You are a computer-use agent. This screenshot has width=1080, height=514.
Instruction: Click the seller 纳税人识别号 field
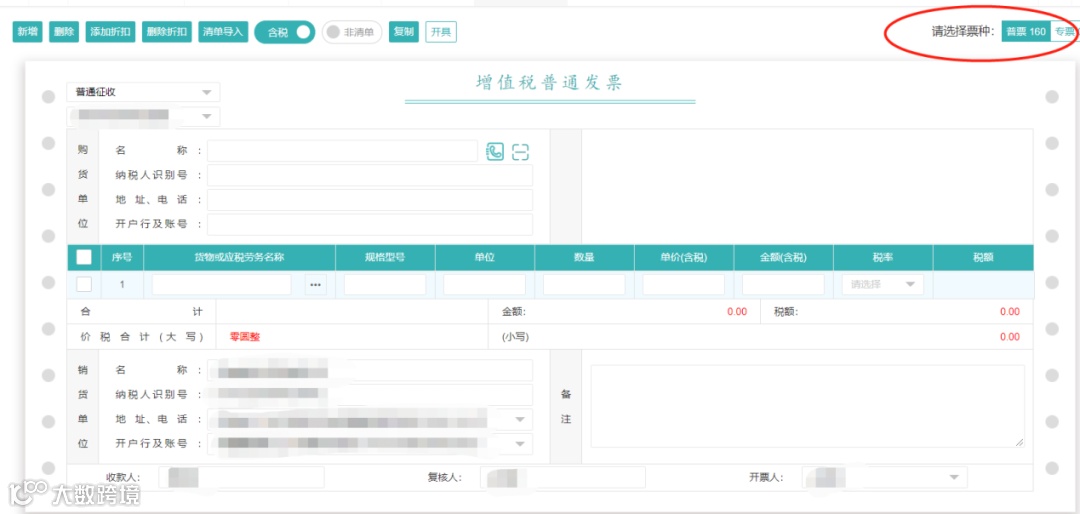pyautogui.click(x=370, y=395)
